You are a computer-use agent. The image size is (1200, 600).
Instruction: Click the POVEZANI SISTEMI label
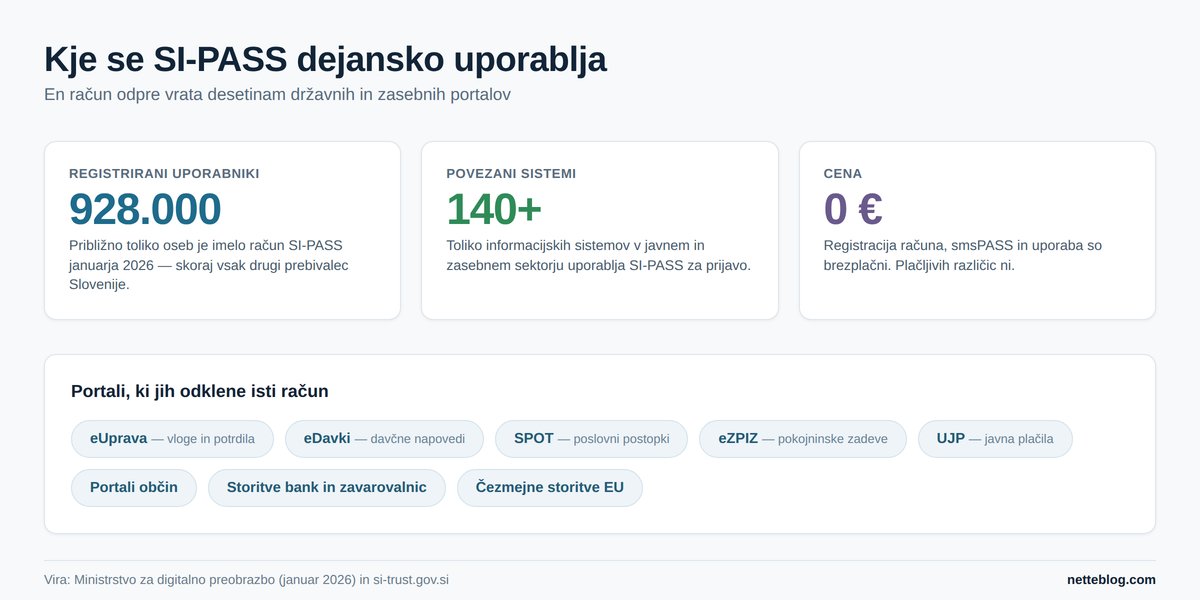(511, 173)
